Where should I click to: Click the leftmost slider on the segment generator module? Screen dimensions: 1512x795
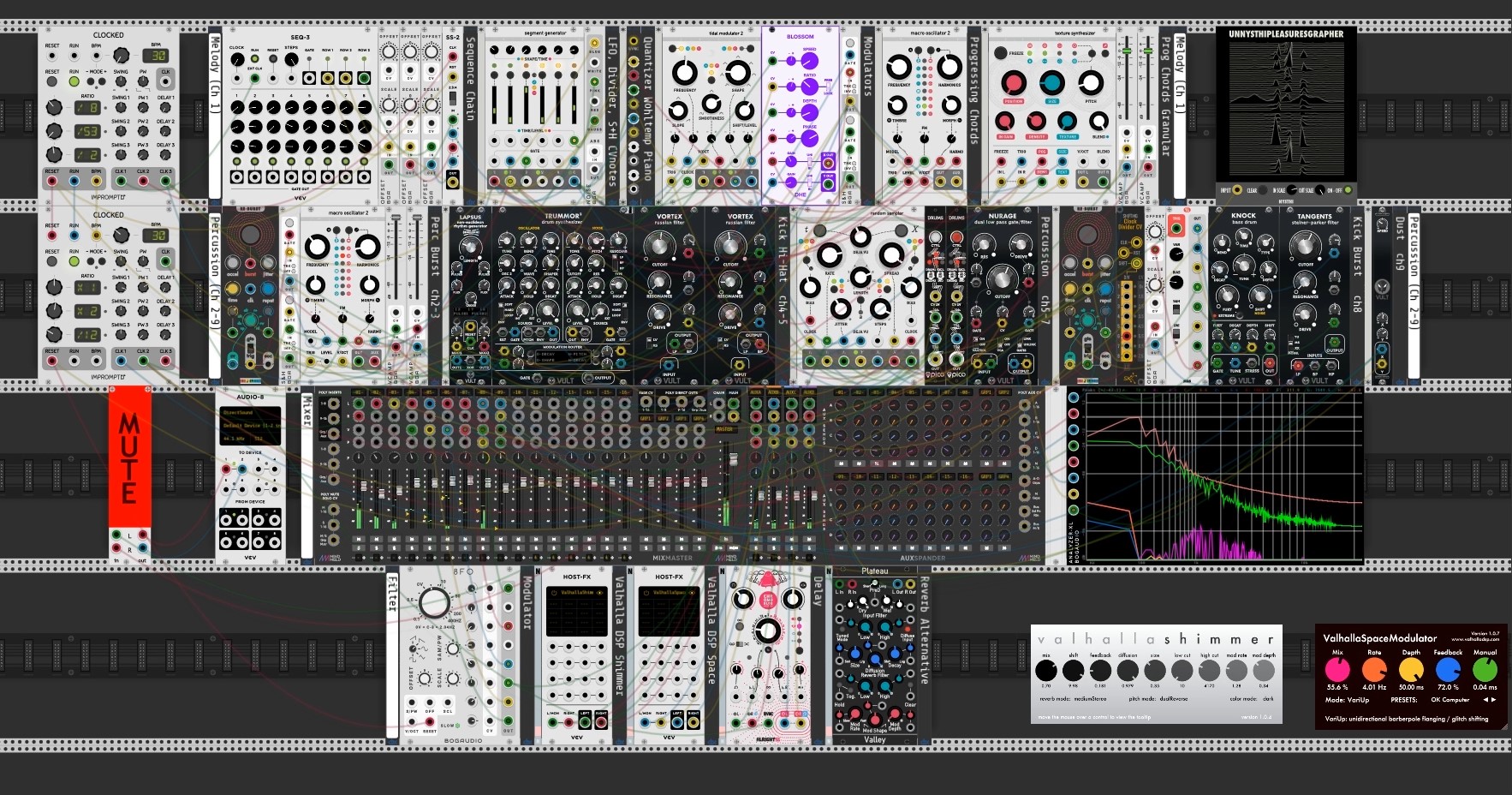494,105
